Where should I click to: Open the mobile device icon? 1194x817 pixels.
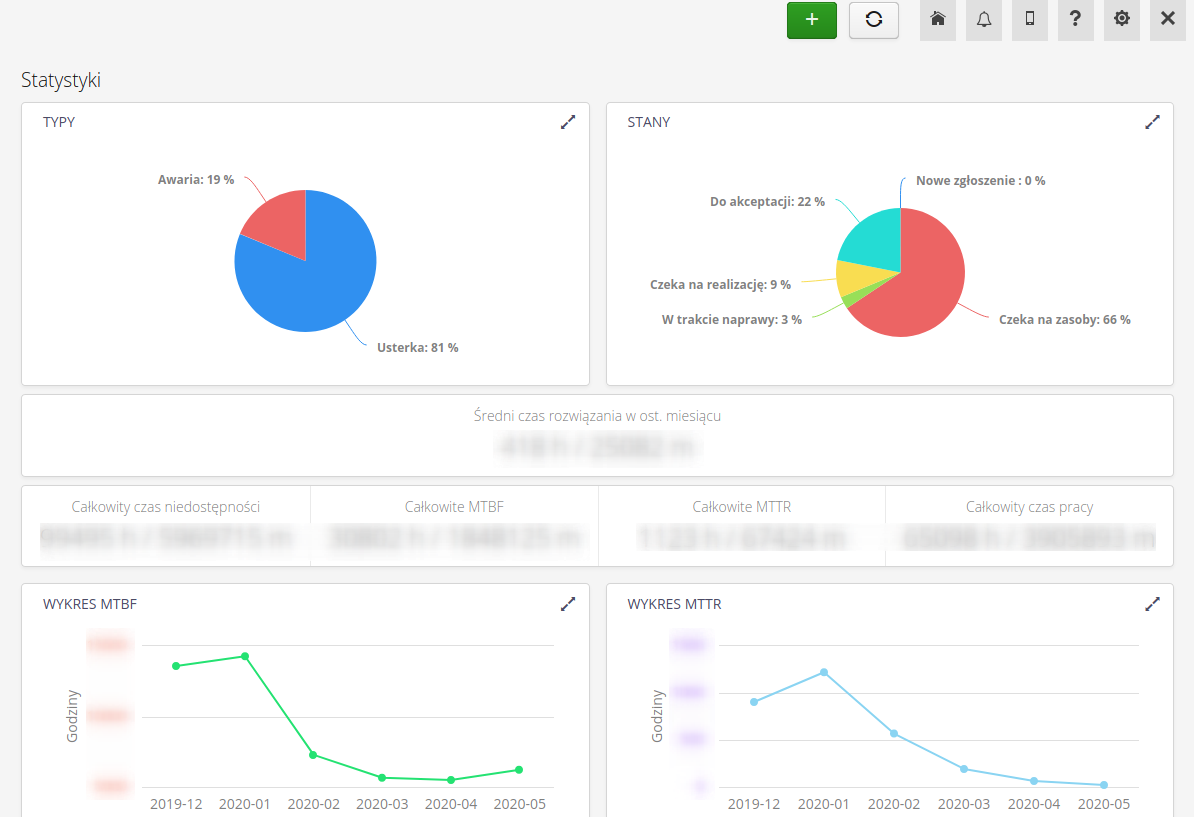(1029, 20)
